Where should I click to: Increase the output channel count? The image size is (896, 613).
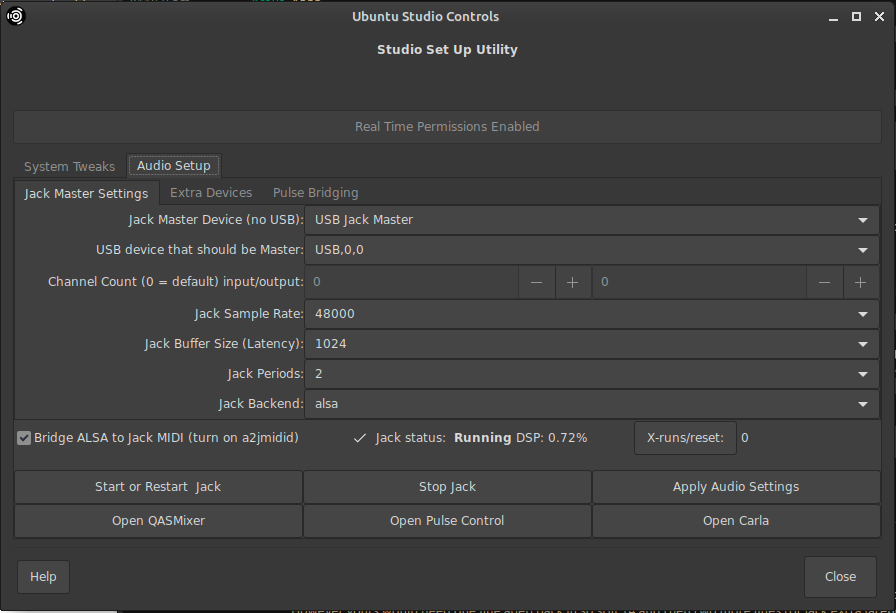pyautogui.click(x=861, y=282)
